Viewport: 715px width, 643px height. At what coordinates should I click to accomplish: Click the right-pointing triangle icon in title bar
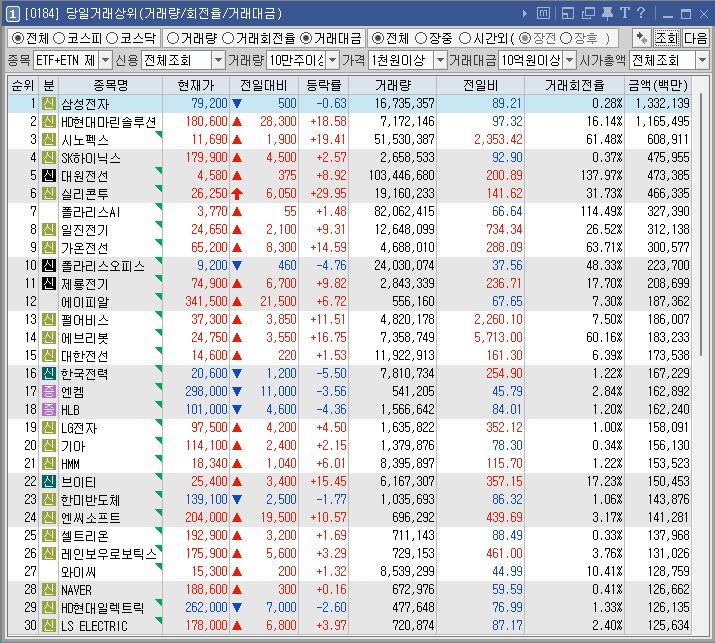coord(525,14)
